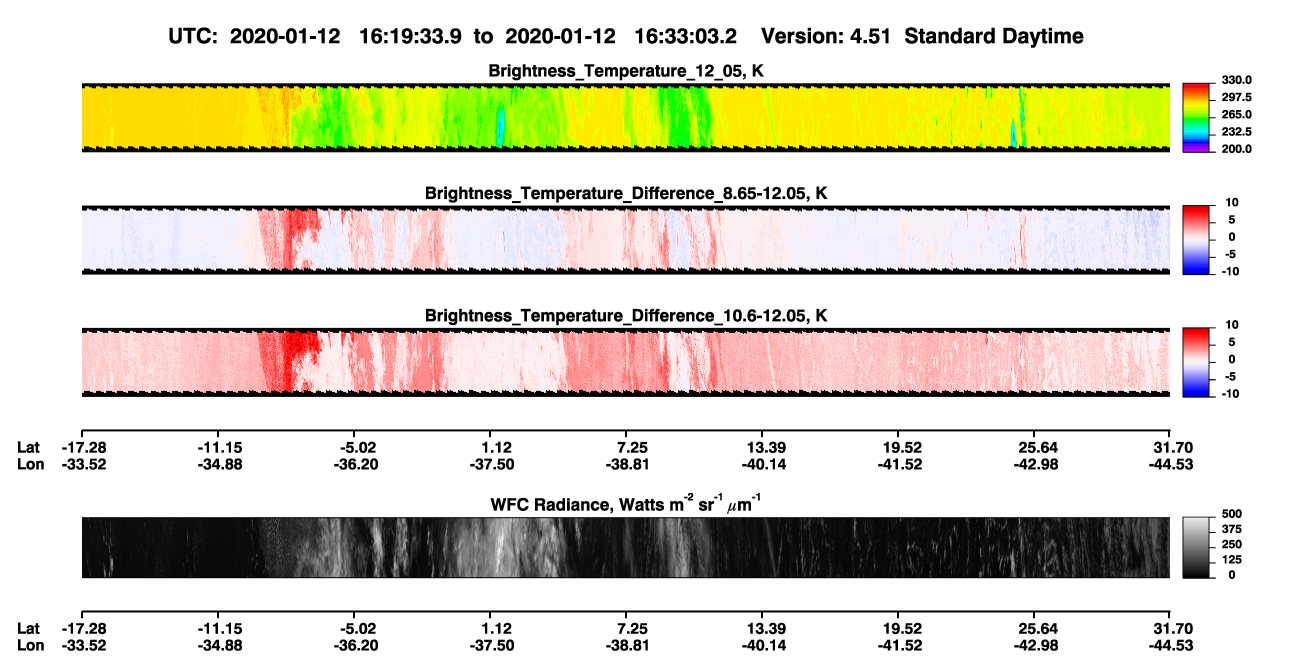
Task: Click the rainbow colorbar for Brightness_Temperature_12_05
Action: coord(1197,117)
